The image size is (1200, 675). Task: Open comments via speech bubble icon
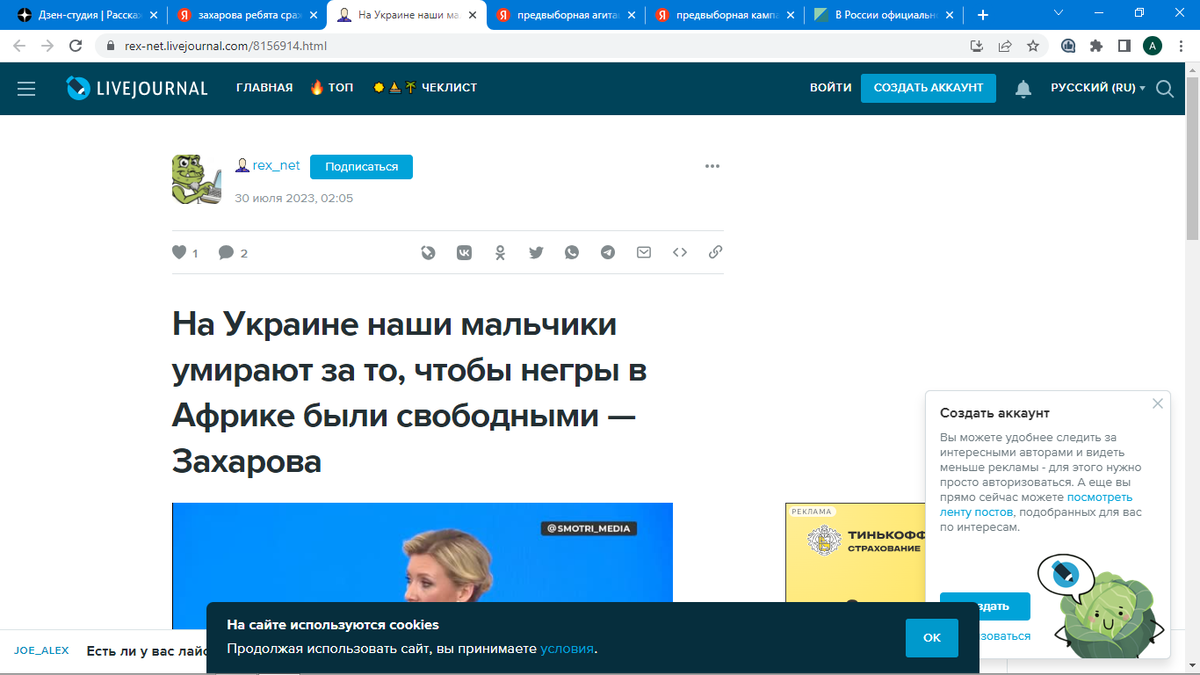click(226, 253)
